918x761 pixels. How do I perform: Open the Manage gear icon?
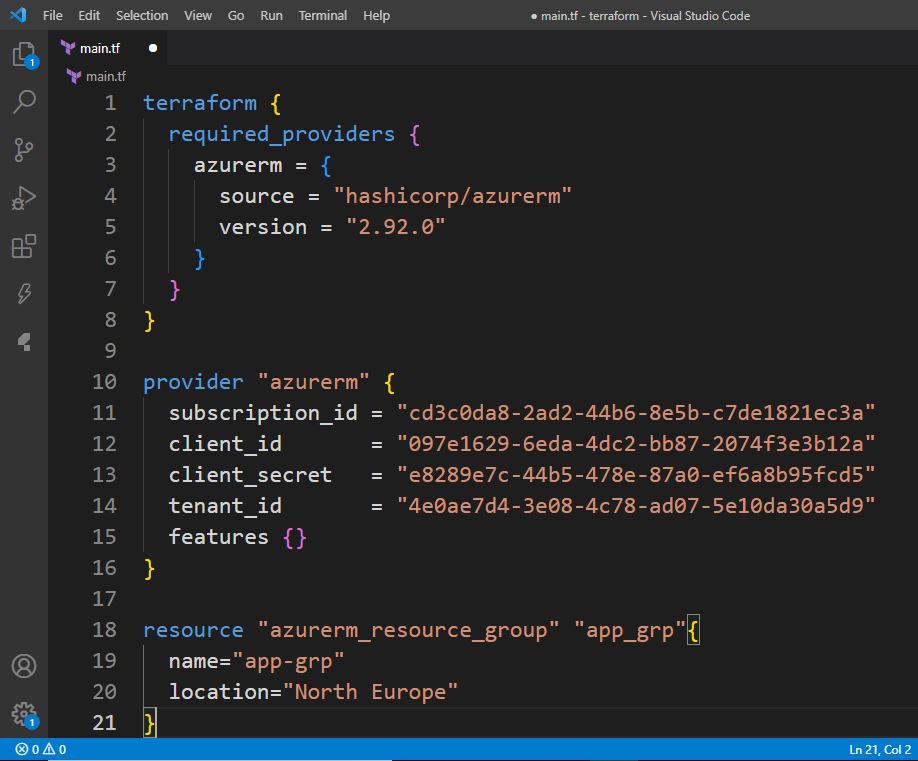pyautogui.click(x=23, y=714)
